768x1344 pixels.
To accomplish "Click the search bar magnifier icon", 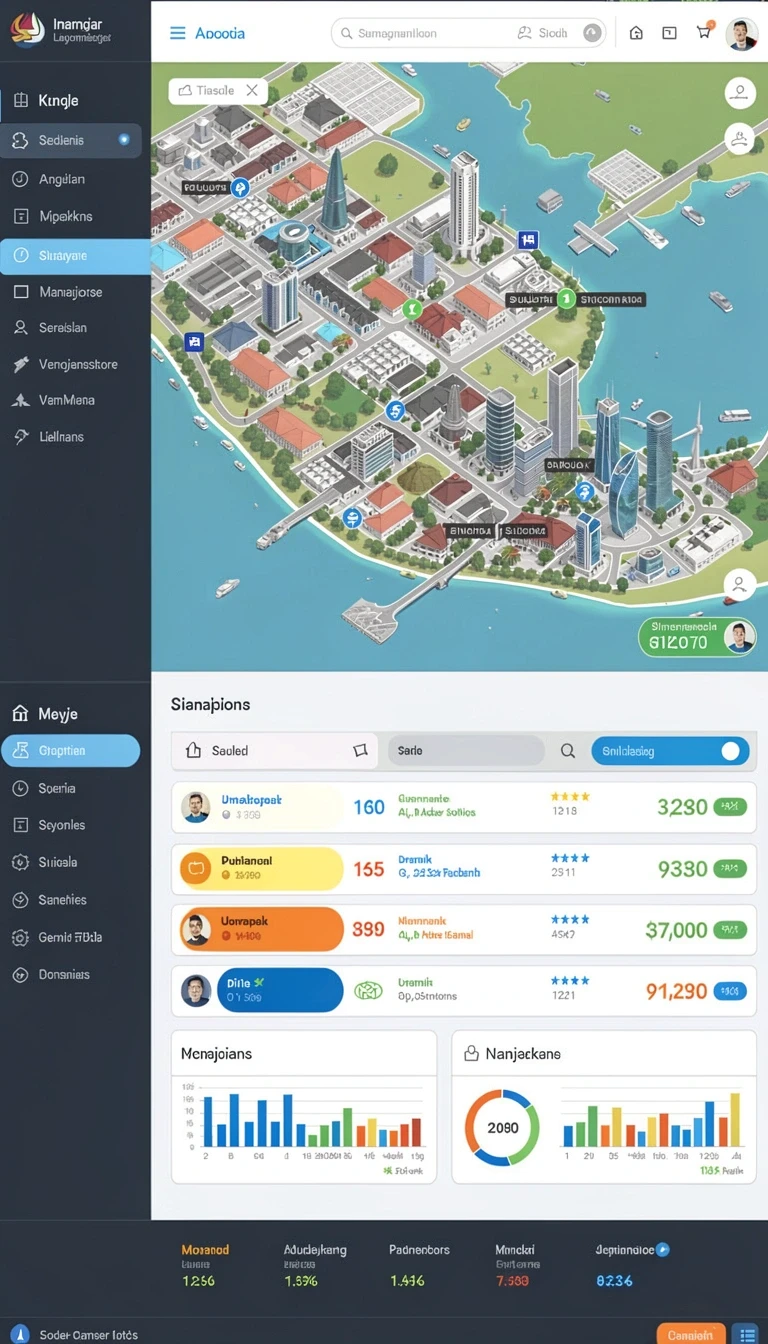I will [x=347, y=33].
